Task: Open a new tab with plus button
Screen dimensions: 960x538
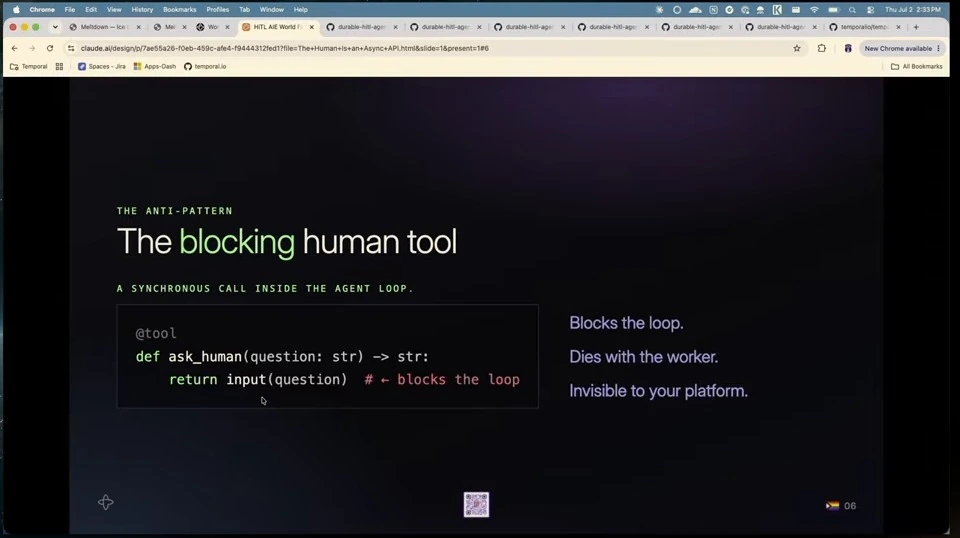Action: click(916, 27)
